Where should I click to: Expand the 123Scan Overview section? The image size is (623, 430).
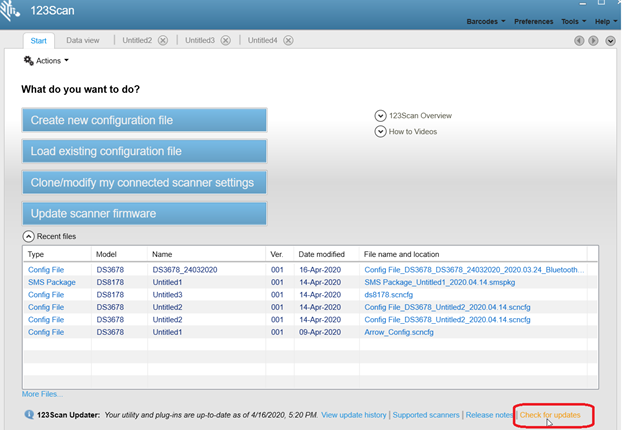coord(380,115)
